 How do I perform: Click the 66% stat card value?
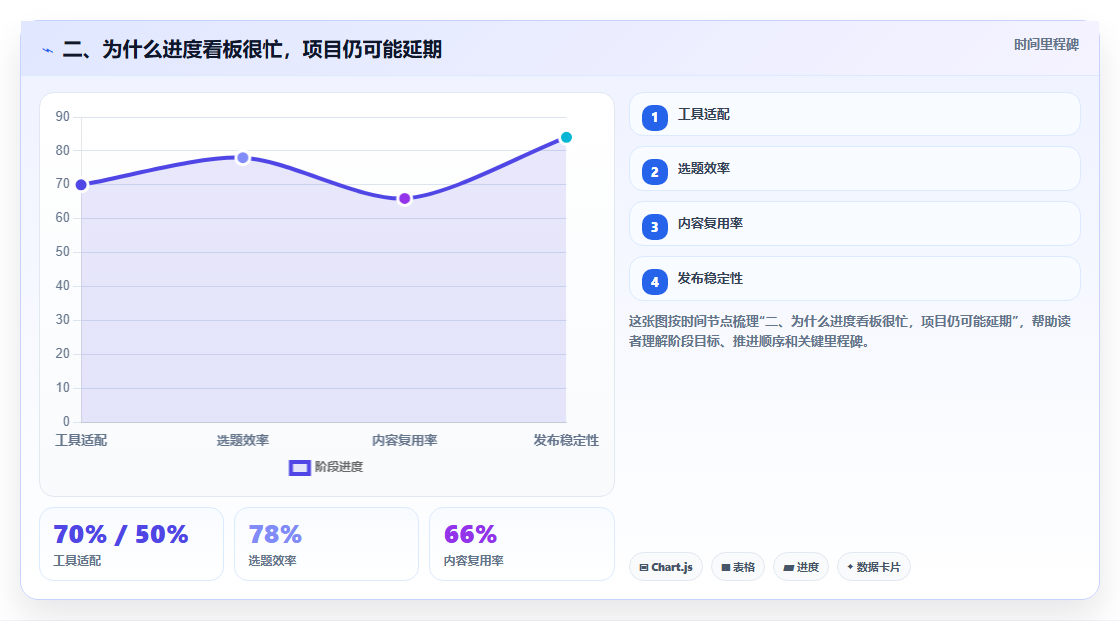click(470, 535)
